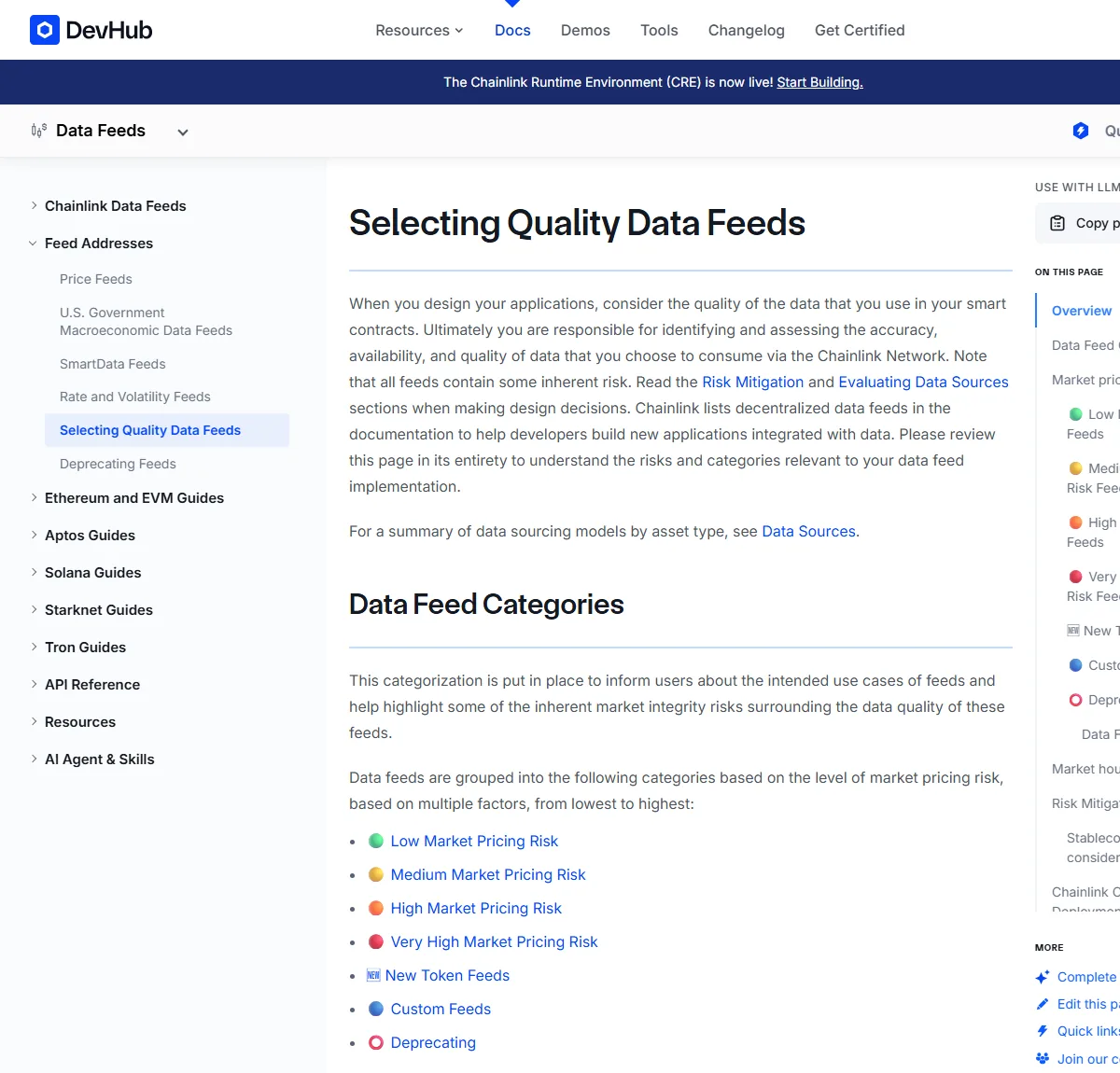This screenshot has height=1073, width=1120.
Task: Open the Get Certified navigation item
Action: click(860, 30)
